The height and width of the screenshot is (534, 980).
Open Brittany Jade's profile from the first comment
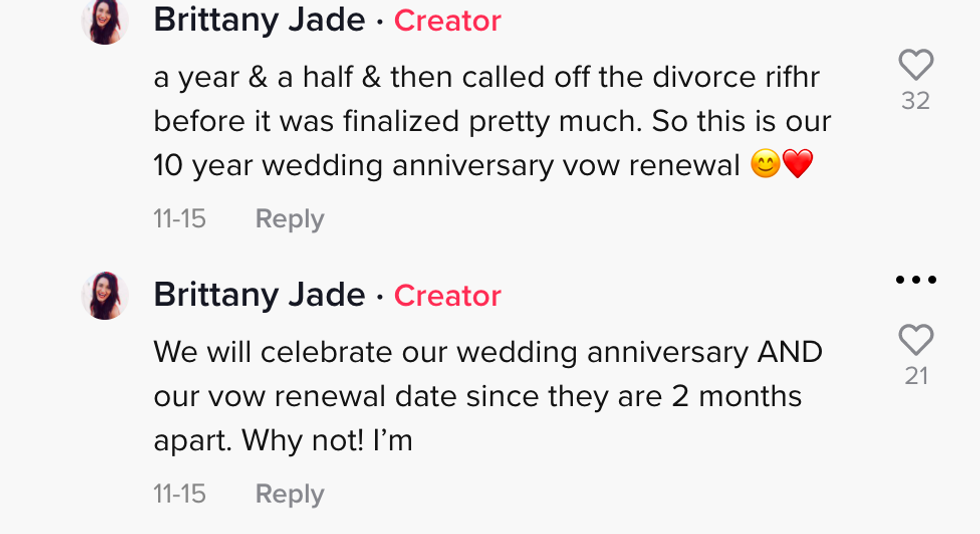[259, 20]
